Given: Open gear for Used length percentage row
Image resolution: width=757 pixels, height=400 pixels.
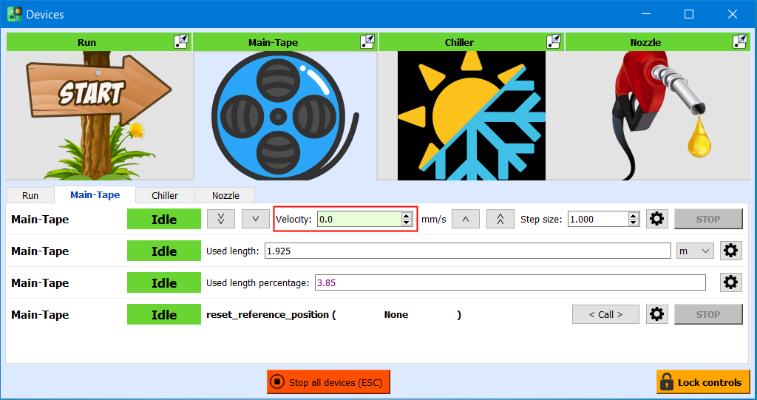Looking at the screenshot, I should pyautogui.click(x=731, y=283).
